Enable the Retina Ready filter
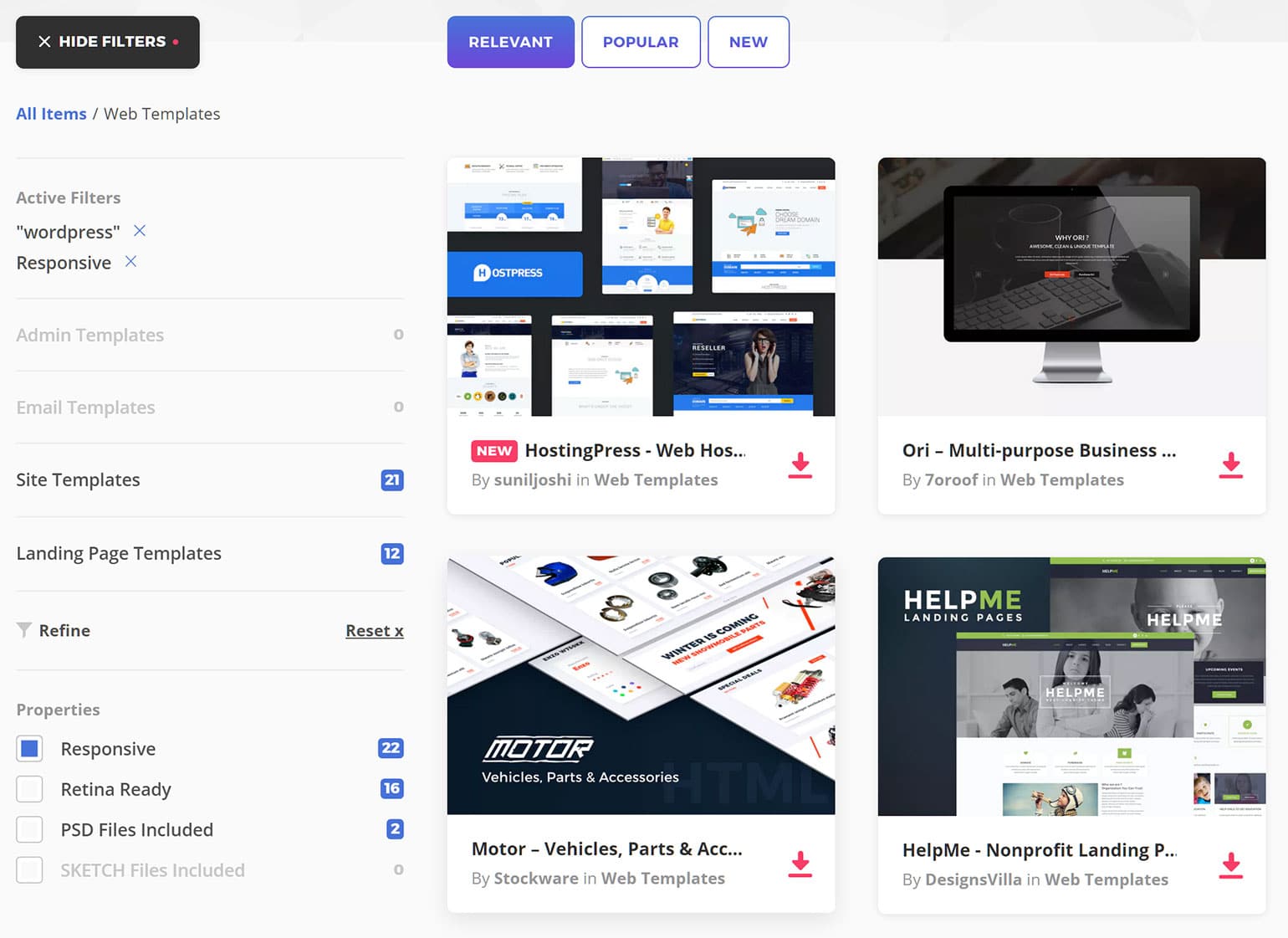The image size is (1288, 938). [29, 788]
